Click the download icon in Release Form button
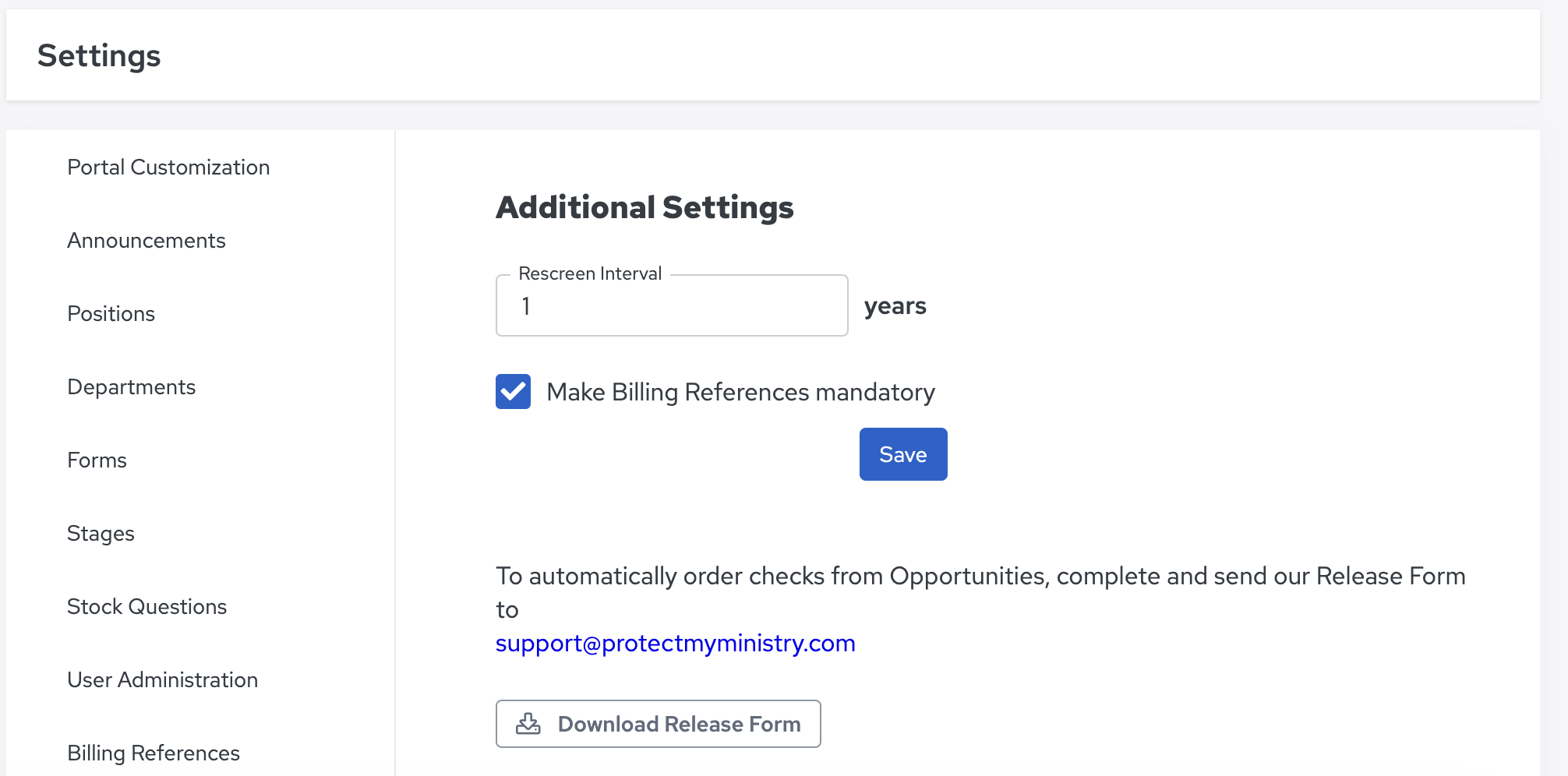The width and height of the screenshot is (1568, 776). (x=528, y=724)
